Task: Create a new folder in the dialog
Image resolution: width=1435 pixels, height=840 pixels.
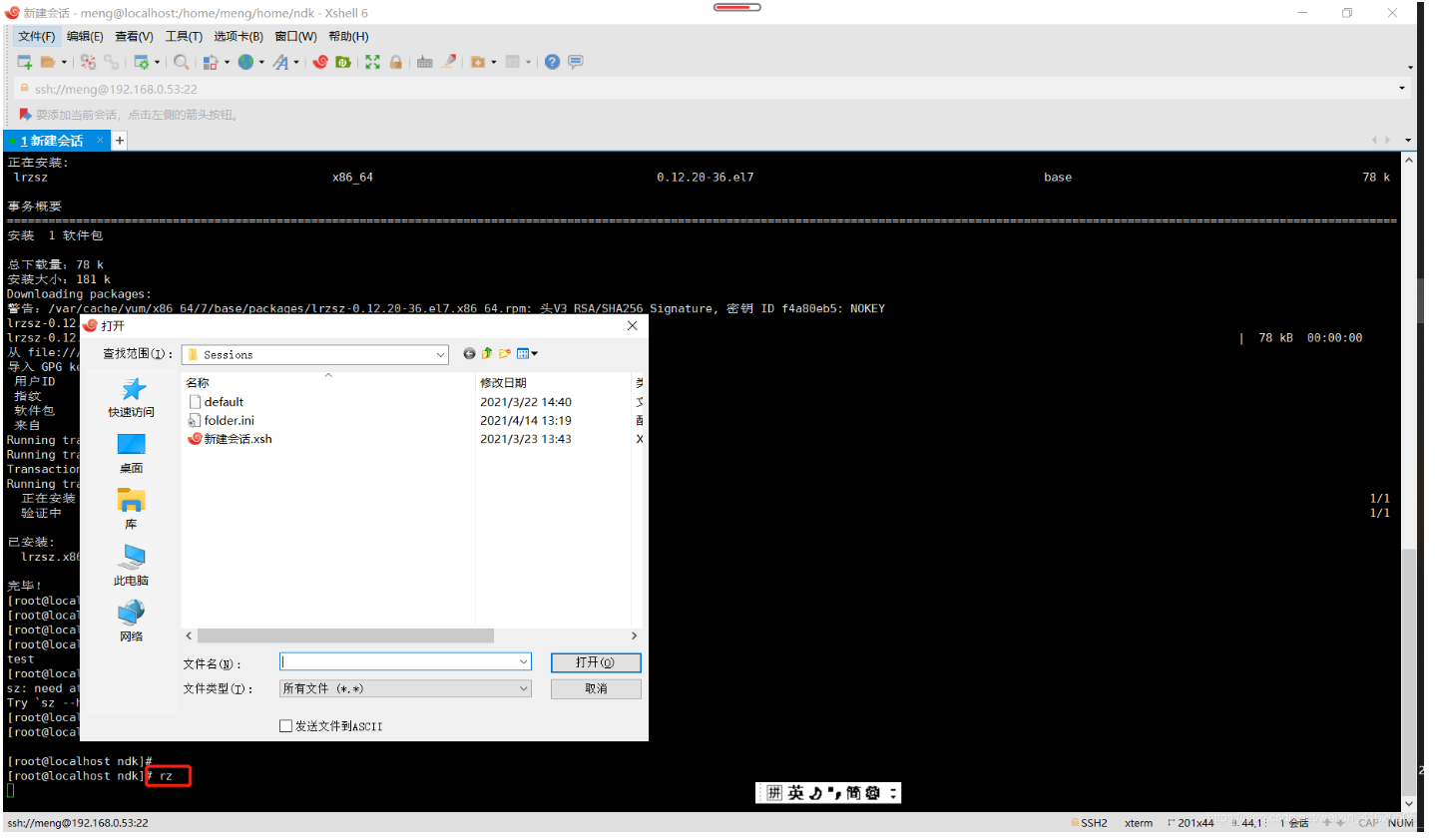Action: coord(504,354)
